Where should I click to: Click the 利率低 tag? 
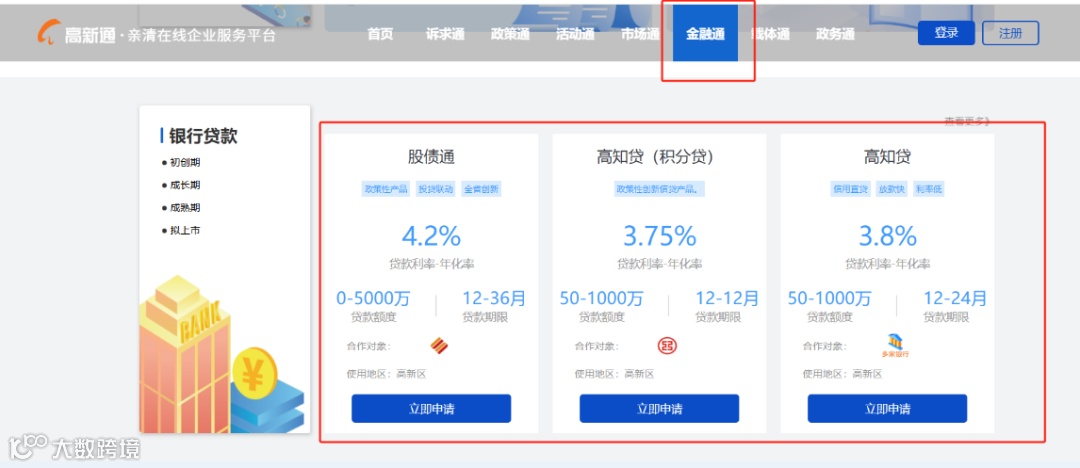(928, 189)
